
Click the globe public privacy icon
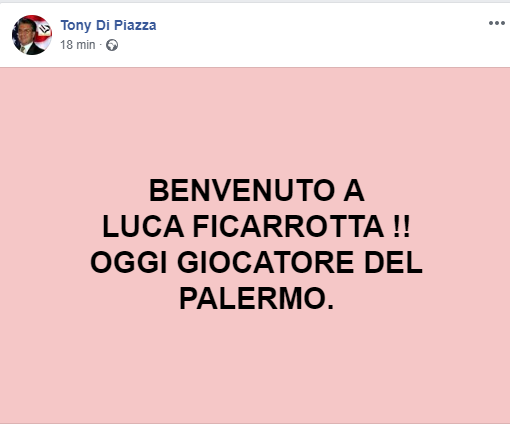tap(112, 45)
